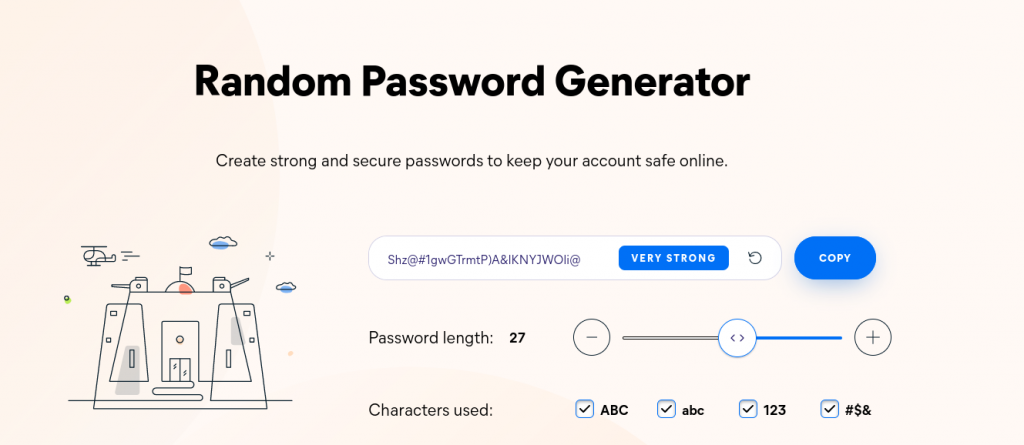Uncheck the ABC uppercase checkbox
This screenshot has width=1024, height=445.
(584, 410)
